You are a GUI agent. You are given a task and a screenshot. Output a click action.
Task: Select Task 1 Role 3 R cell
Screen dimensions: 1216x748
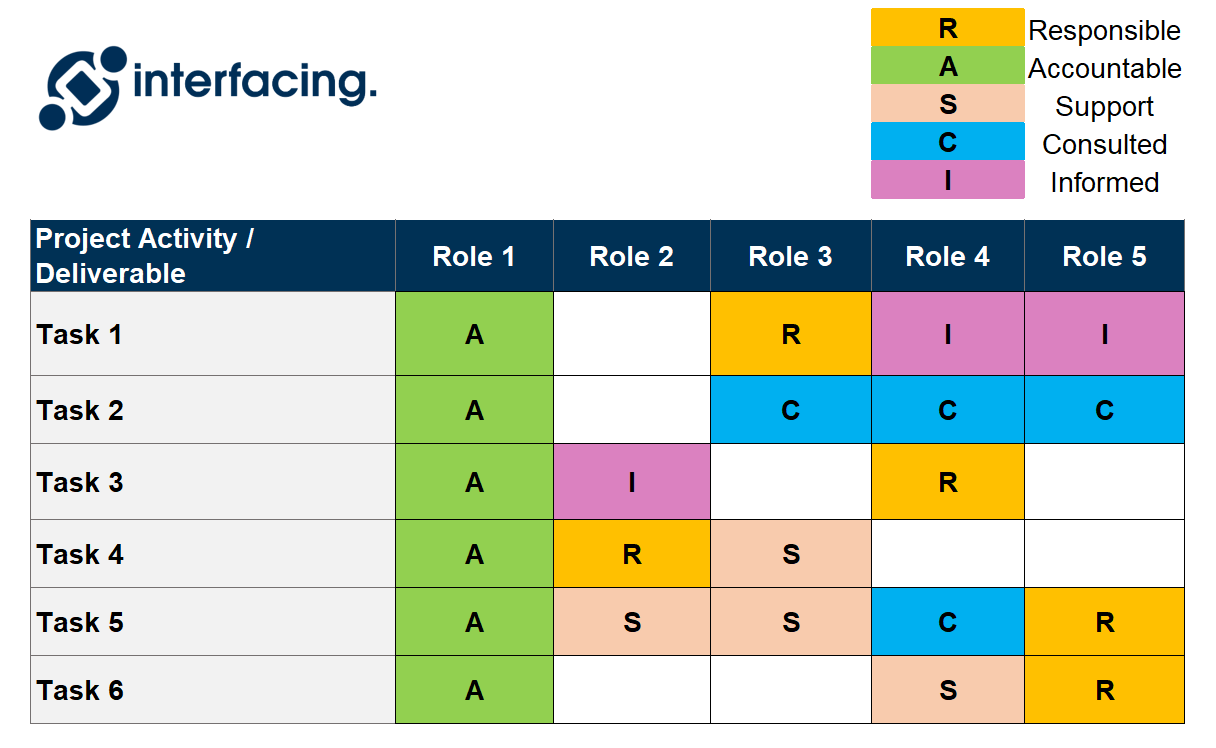pyautogui.click(x=790, y=334)
